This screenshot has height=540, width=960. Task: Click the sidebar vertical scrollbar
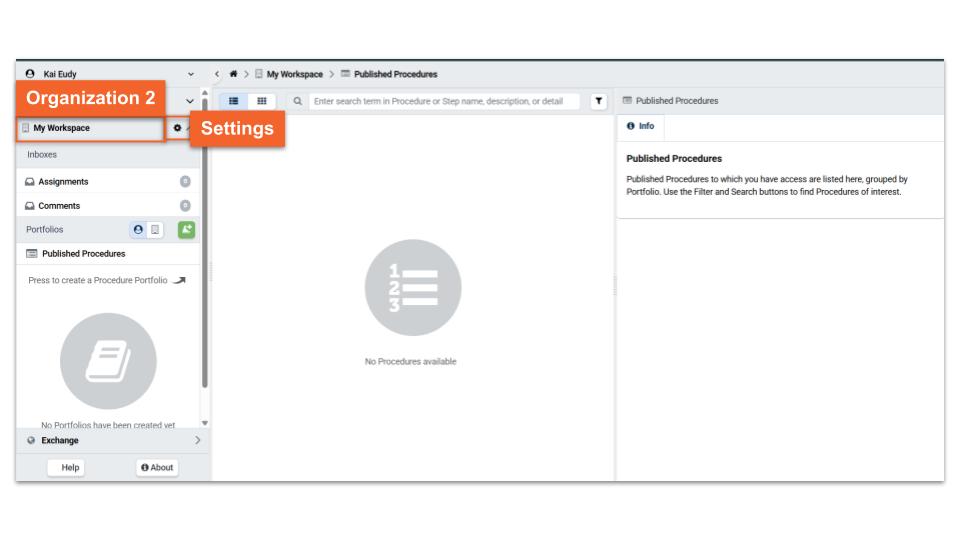click(204, 242)
